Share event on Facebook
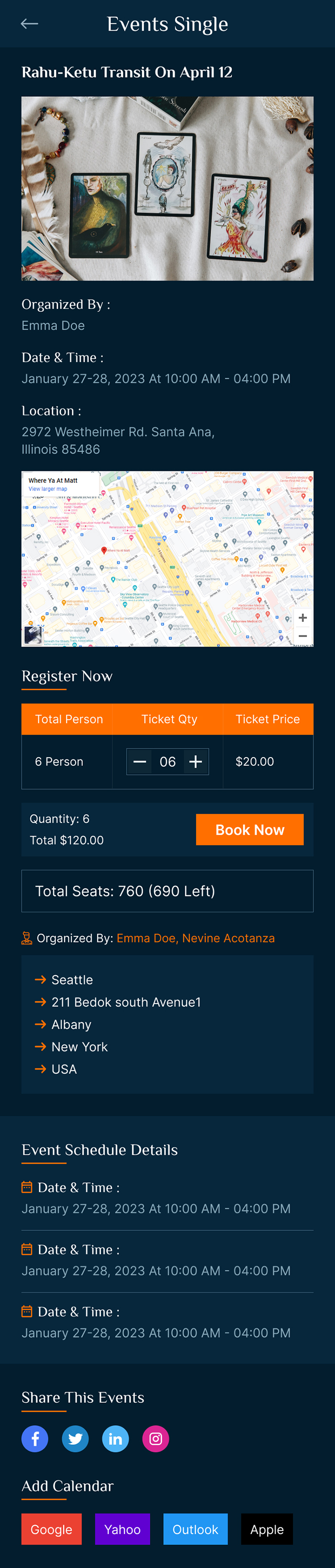The image size is (335, 1568). [34, 1438]
